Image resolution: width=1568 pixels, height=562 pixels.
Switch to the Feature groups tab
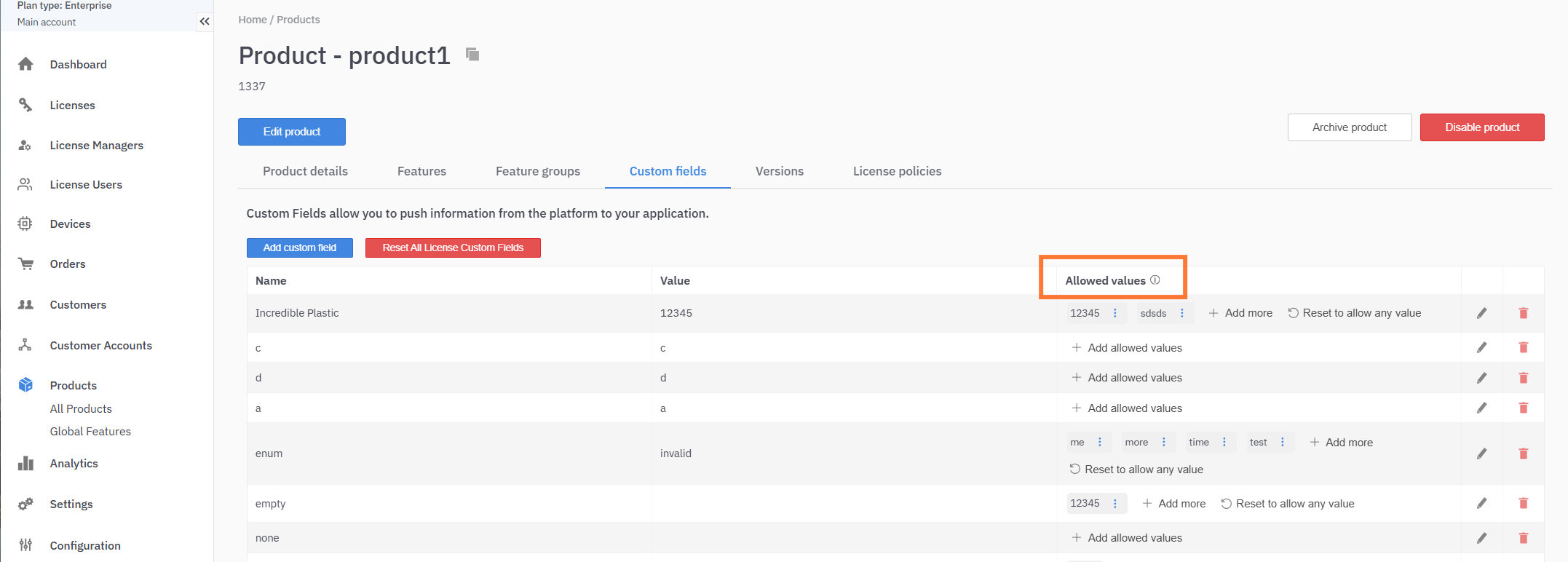point(537,171)
